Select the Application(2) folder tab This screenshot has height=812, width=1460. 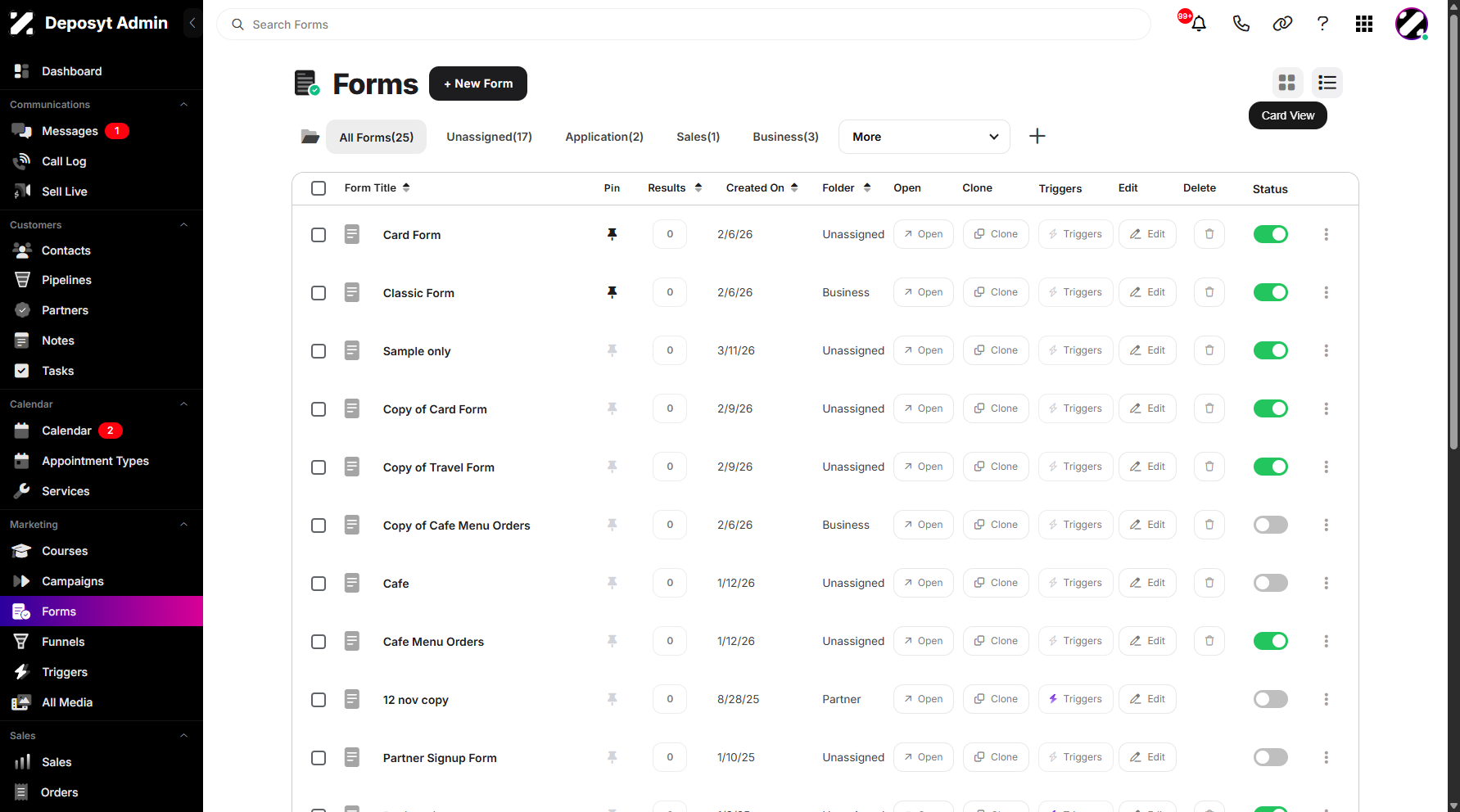pos(604,137)
